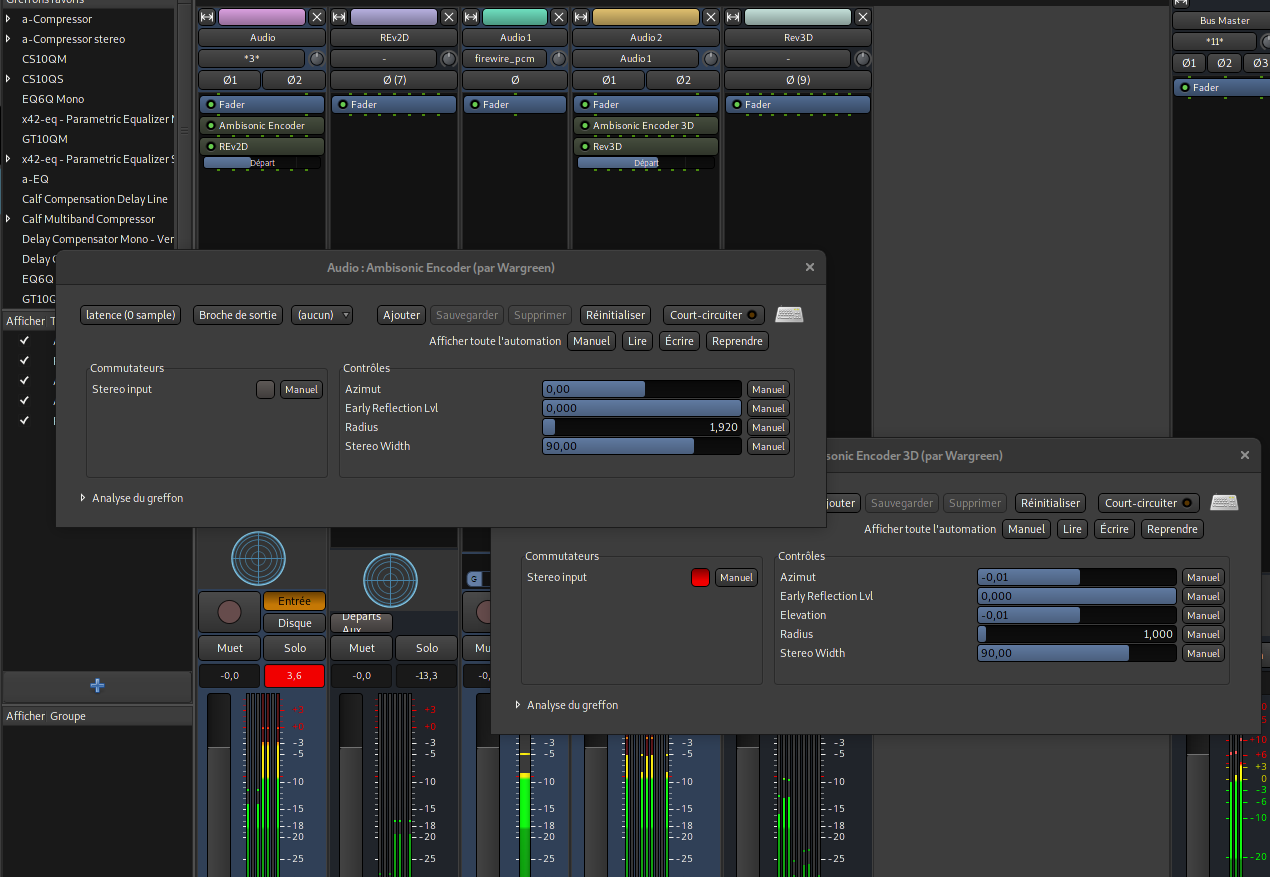Click the keyboard icon in Encoder 3D window
The image size is (1270, 877).
pos(1224,503)
